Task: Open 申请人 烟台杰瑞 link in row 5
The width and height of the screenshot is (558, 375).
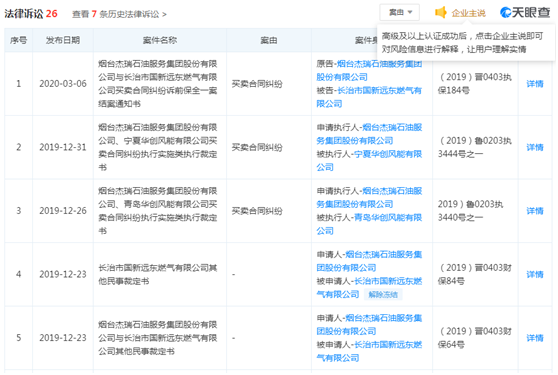Action: click(369, 324)
